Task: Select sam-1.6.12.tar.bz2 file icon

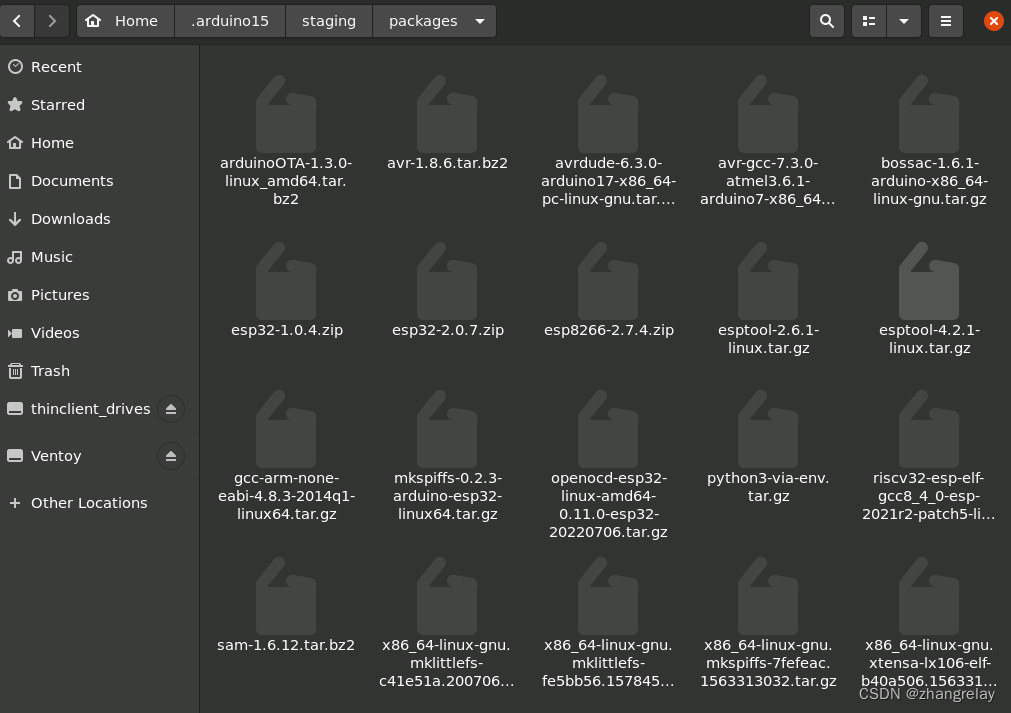Action: coord(286,596)
